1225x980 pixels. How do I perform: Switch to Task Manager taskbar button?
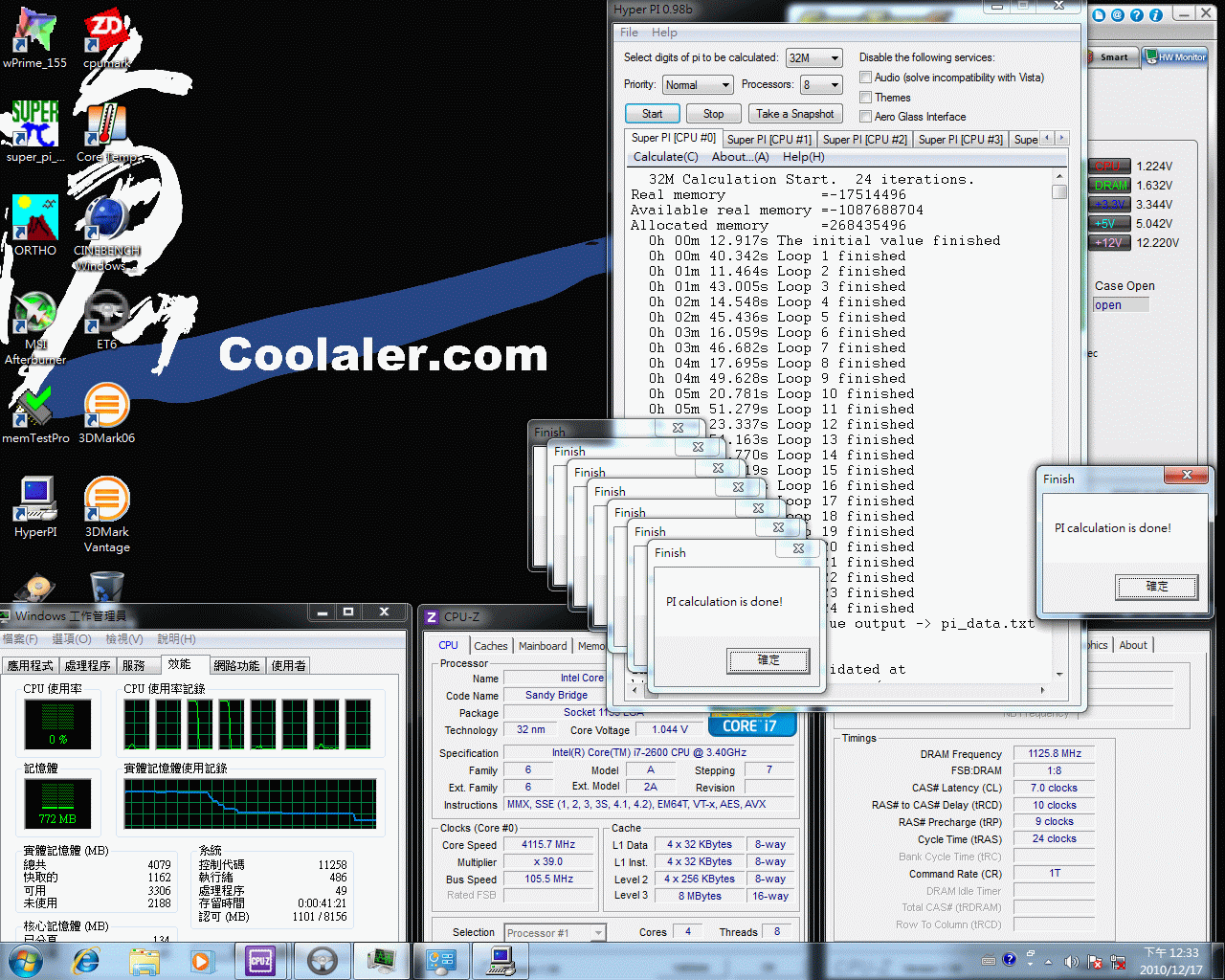pyautogui.click(x=382, y=960)
